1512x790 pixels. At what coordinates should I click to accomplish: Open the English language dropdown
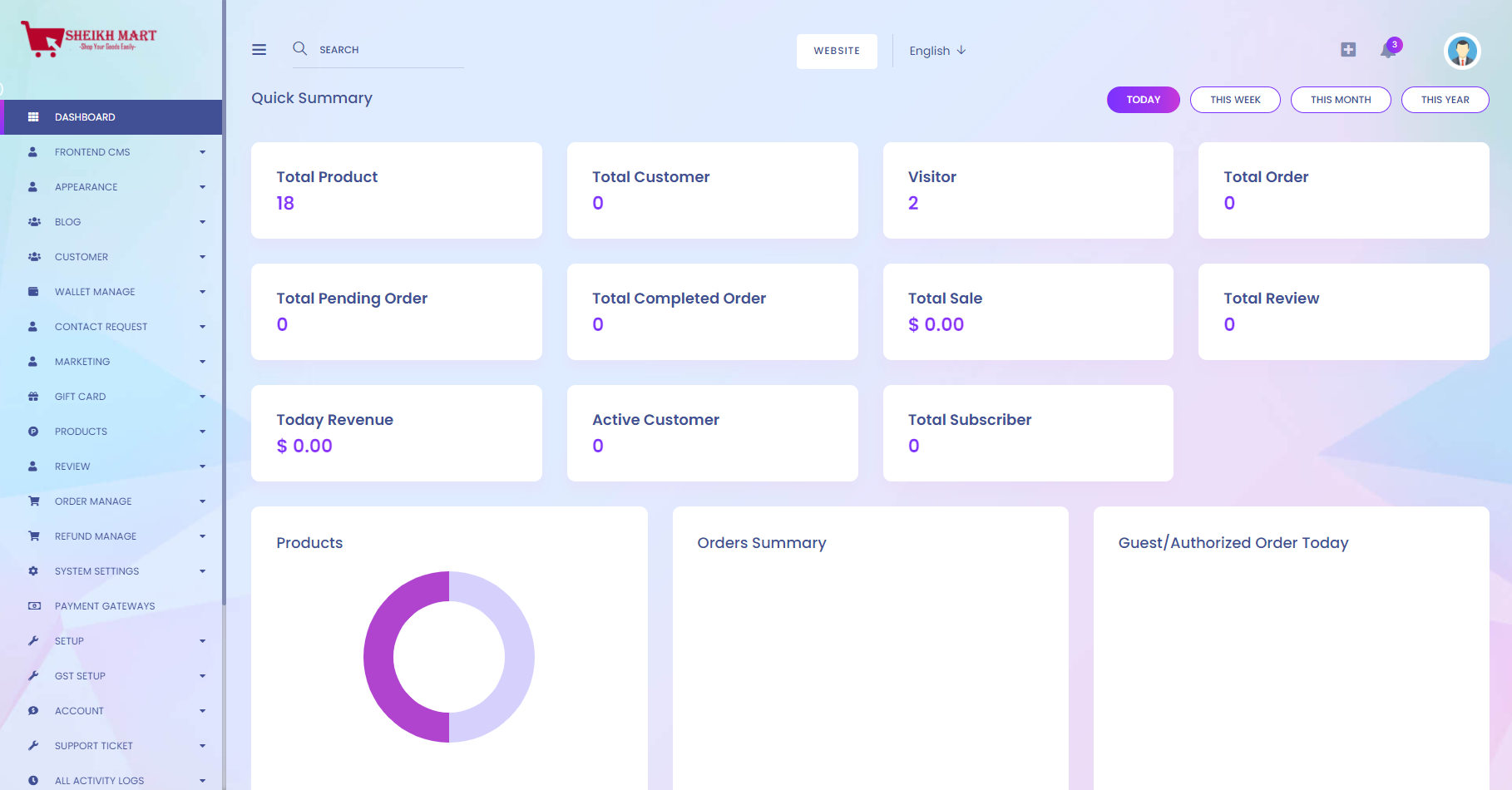tap(937, 51)
